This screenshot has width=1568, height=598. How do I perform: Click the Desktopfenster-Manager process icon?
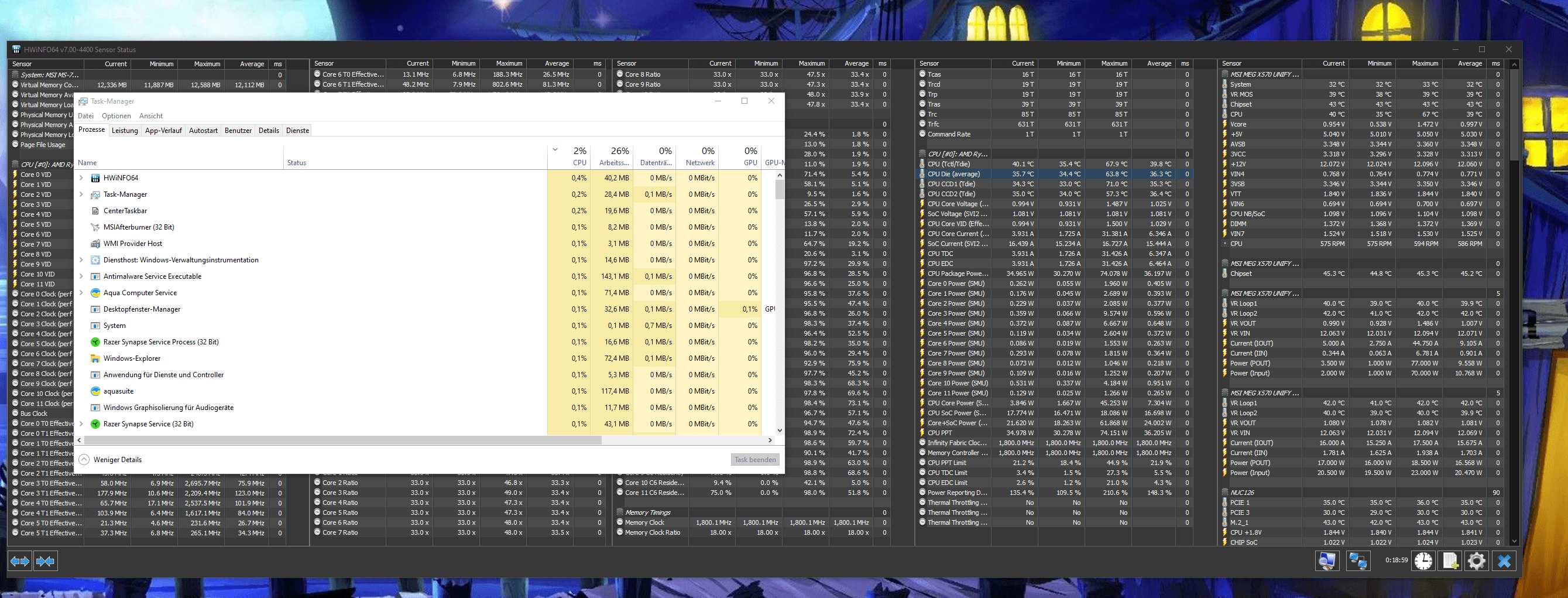coord(95,309)
